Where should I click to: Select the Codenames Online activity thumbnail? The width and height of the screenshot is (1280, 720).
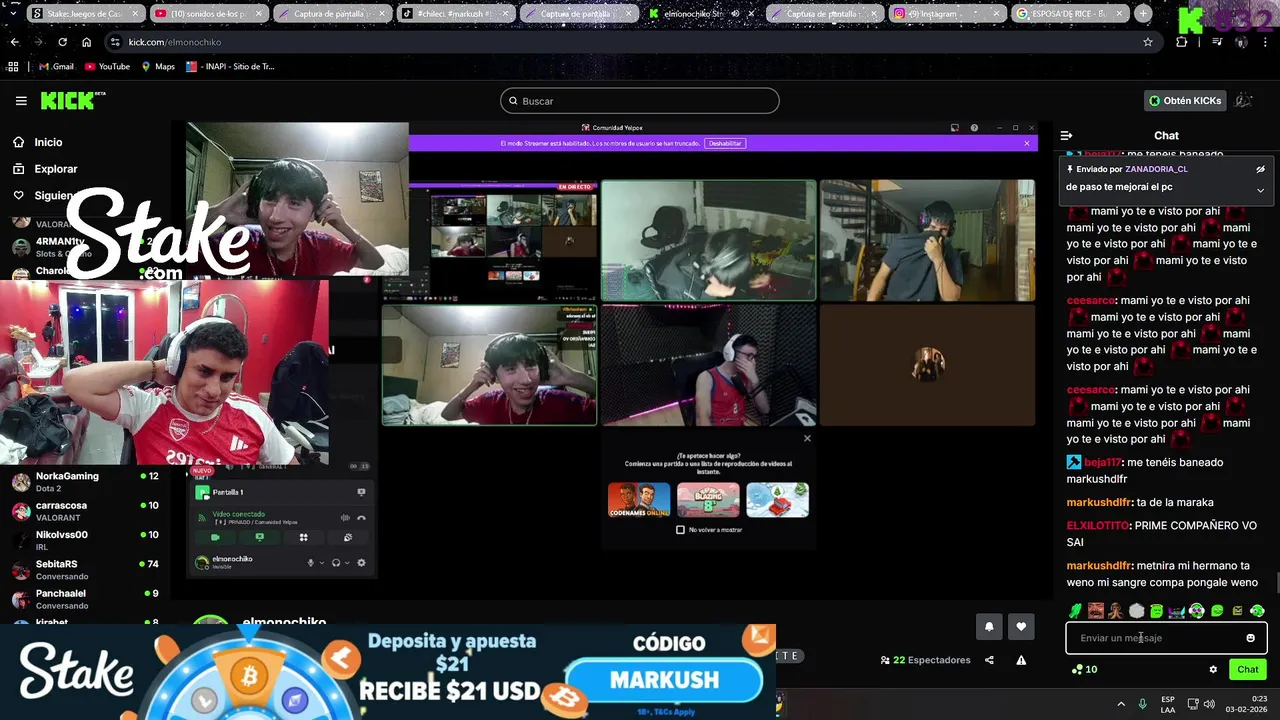click(x=639, y=500)
